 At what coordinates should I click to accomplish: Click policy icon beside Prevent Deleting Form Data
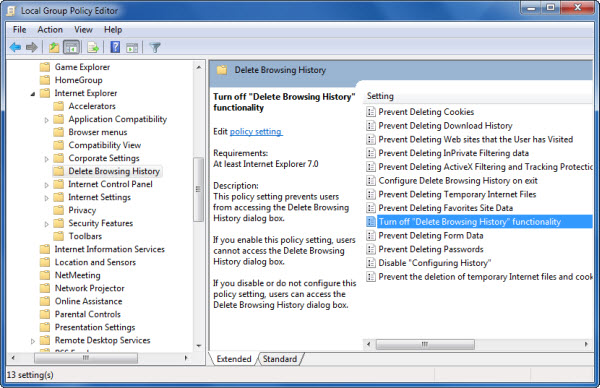coord(371,235)
